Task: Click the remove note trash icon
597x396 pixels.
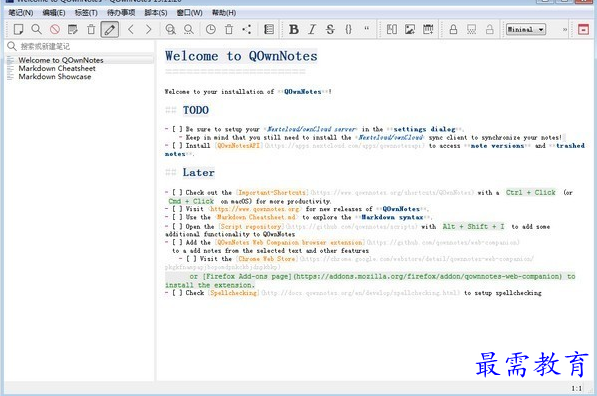Action: pyautogui.click(x=91, y=29)
